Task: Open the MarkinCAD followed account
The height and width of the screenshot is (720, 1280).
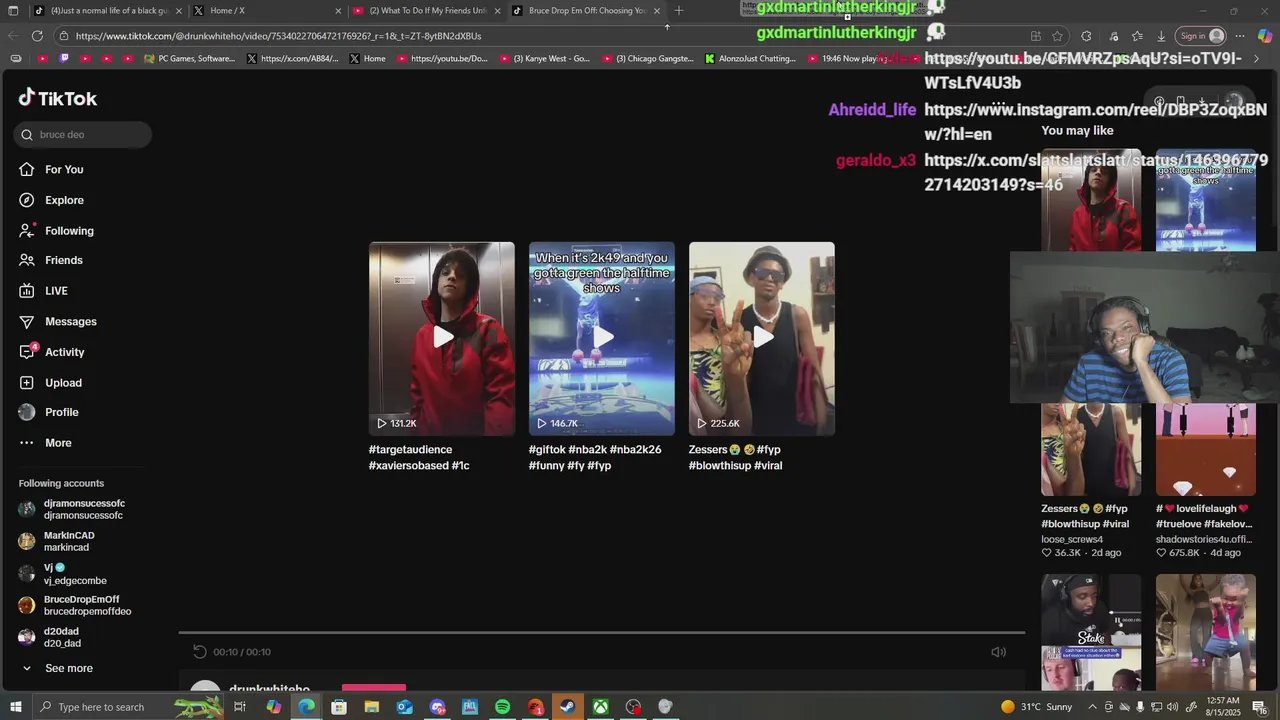Action: coord(69,541)
